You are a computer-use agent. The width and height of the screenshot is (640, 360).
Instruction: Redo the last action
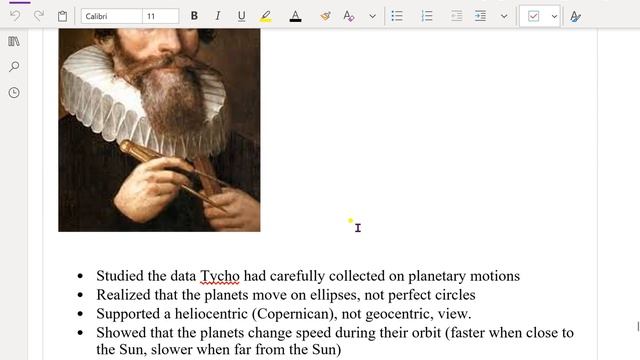coord(39,16)
